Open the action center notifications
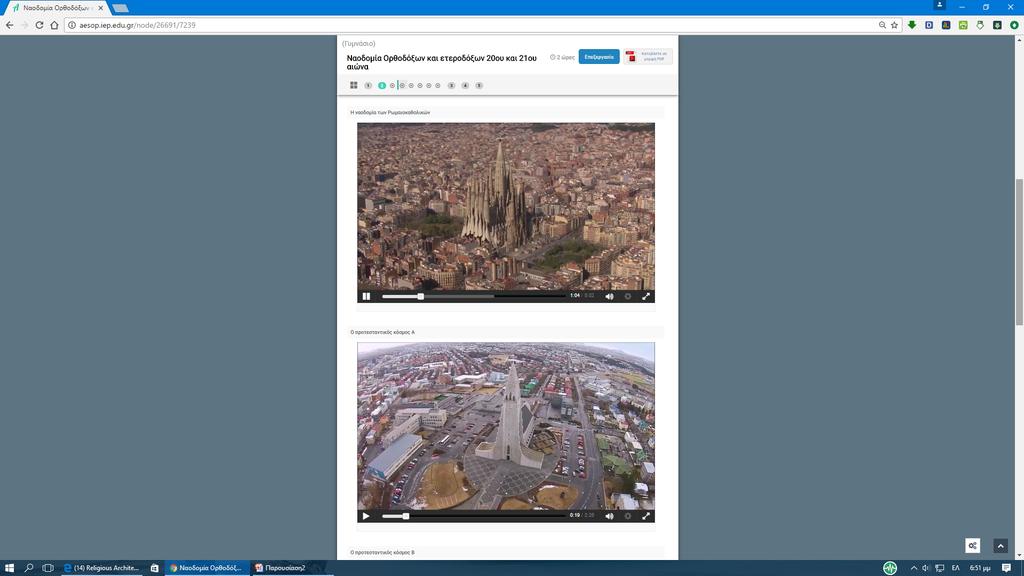The height and width of the screenshot is (576, 1024). pyautogui.click(x=1006, y=568)
